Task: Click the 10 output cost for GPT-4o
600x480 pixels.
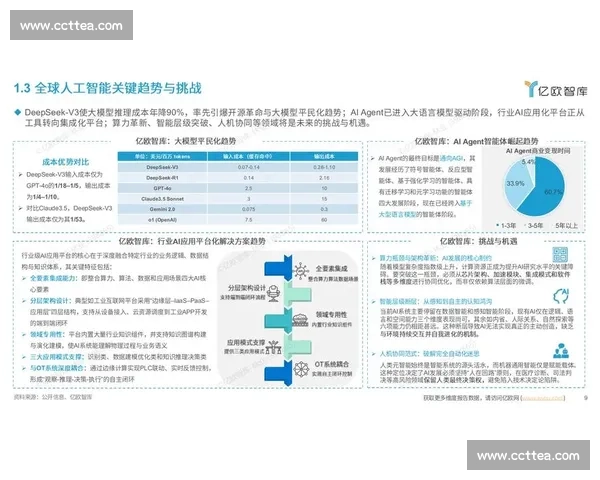Action: [324, 188]
